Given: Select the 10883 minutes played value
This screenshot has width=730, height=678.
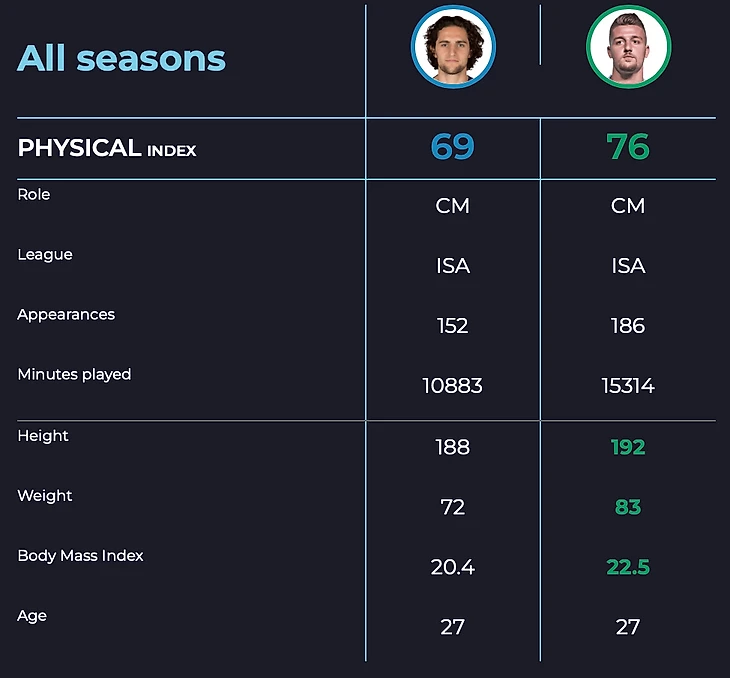Looking at the screenshot, I should (452, 386).
